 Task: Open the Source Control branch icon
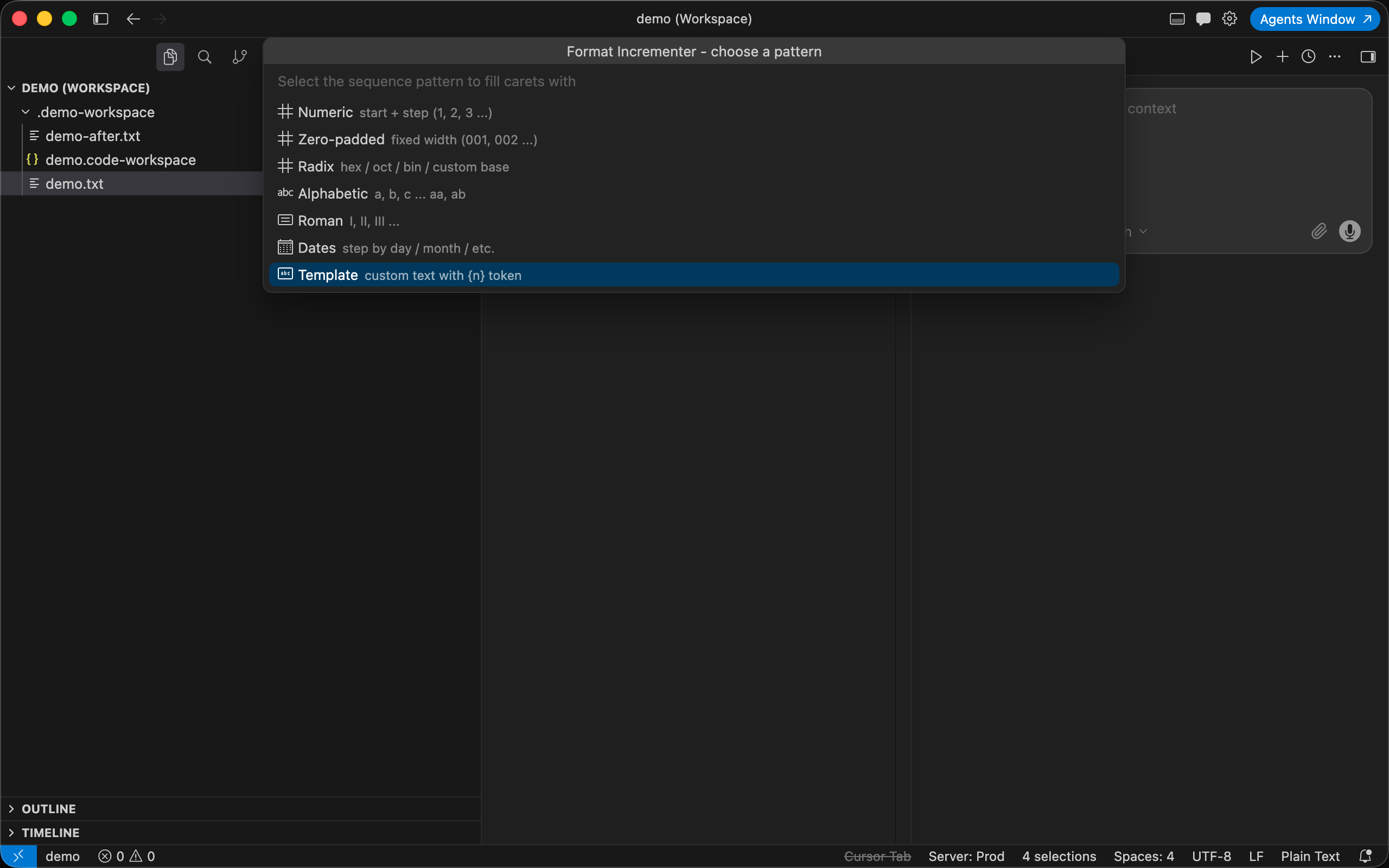click(239, 57)
